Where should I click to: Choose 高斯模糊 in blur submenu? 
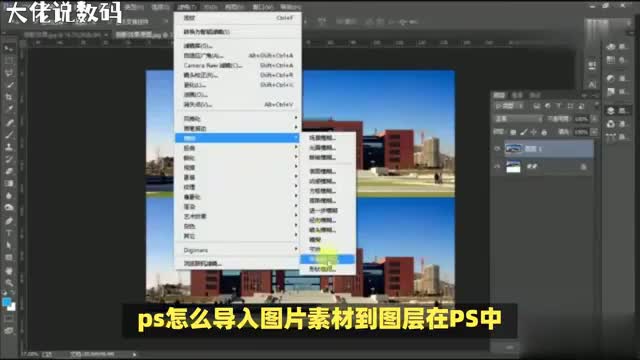327,201
